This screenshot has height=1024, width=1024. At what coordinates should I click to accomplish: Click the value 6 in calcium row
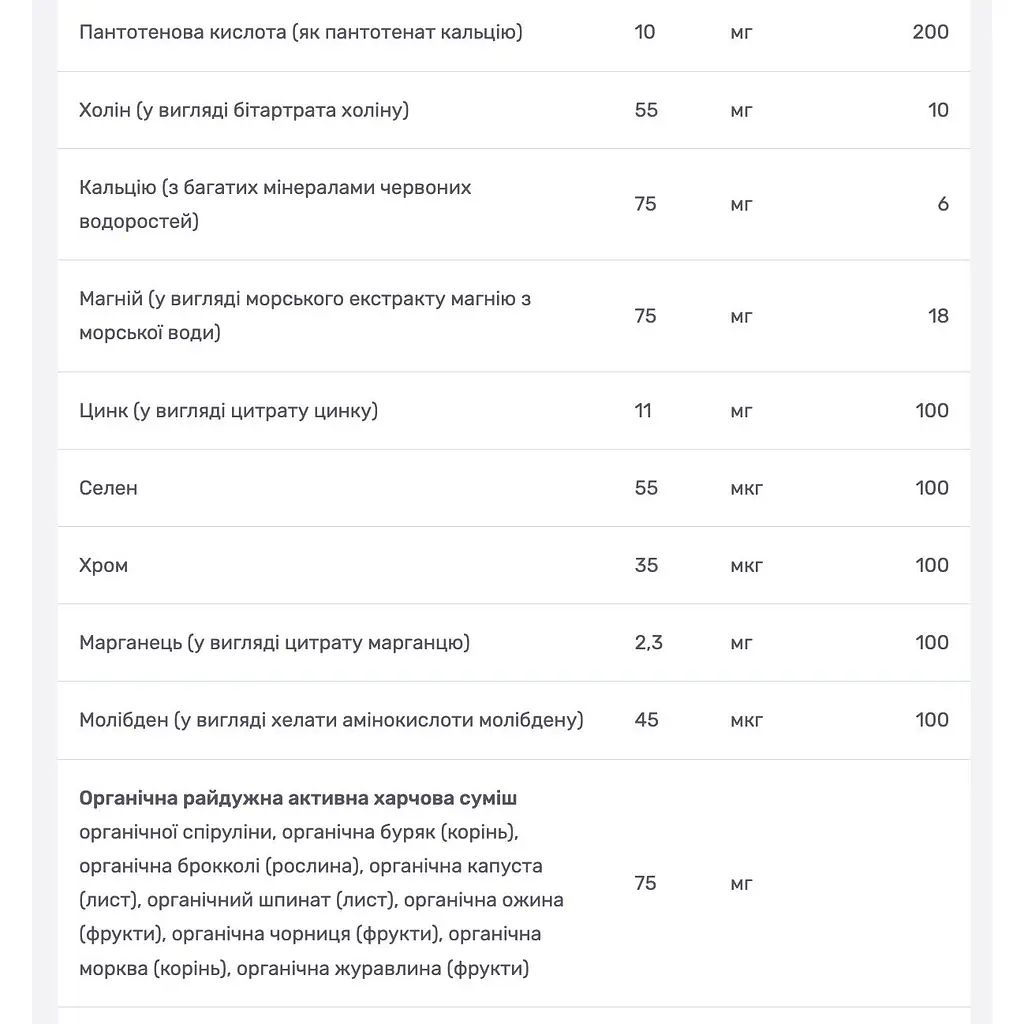pyautogui.click(x=943, y=204)
